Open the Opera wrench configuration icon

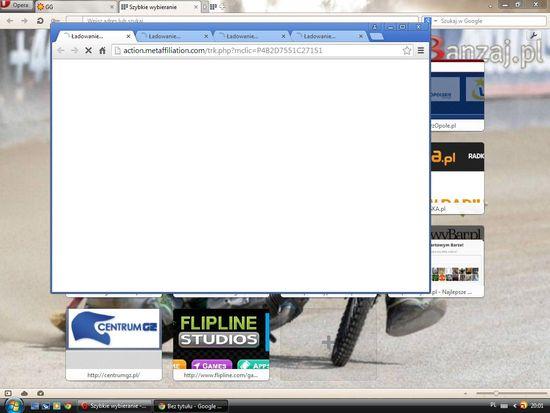[534, 35]
